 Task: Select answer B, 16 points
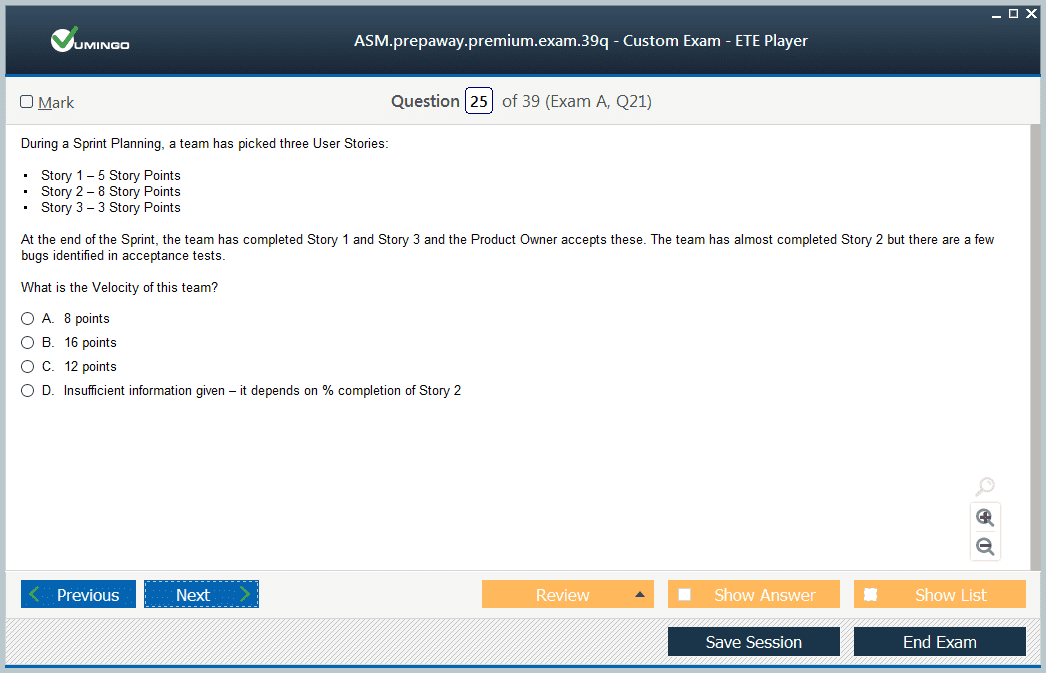(x=27, y=343)
